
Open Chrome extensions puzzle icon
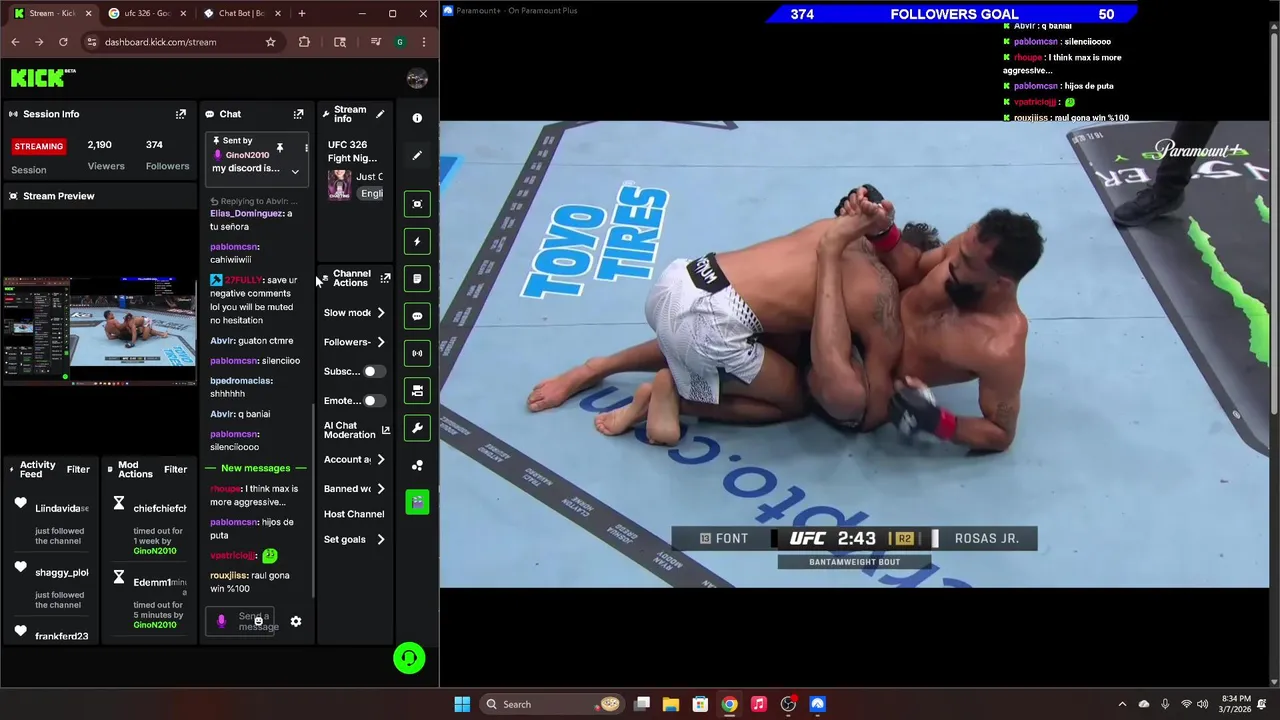[304, 42]
